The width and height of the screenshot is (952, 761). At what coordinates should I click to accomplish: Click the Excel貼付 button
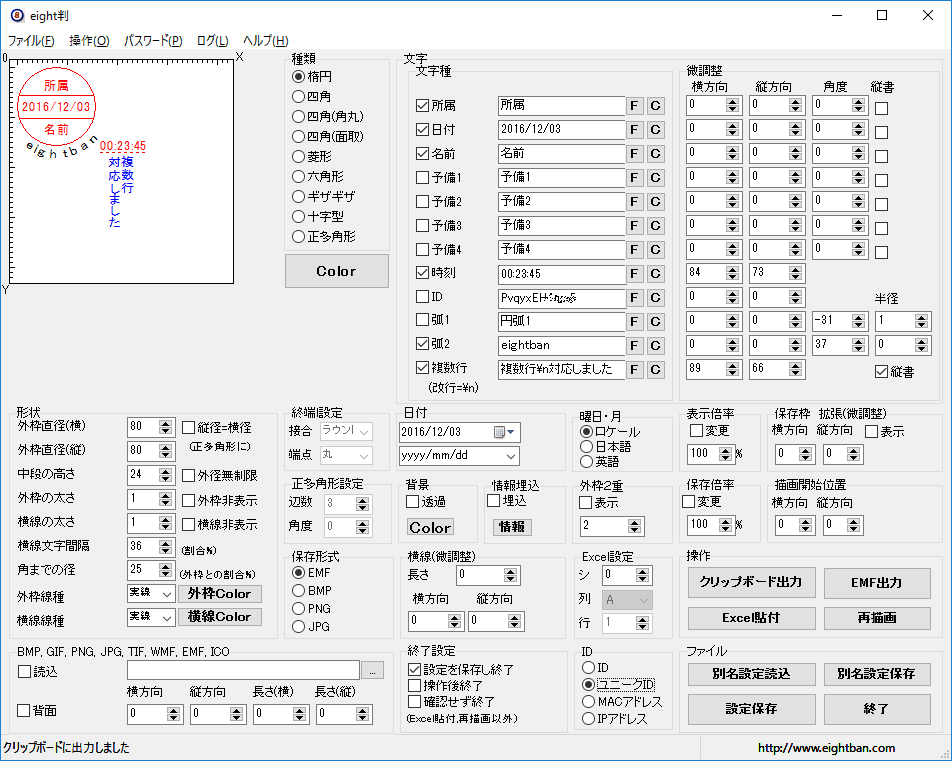tap(751, 618)
